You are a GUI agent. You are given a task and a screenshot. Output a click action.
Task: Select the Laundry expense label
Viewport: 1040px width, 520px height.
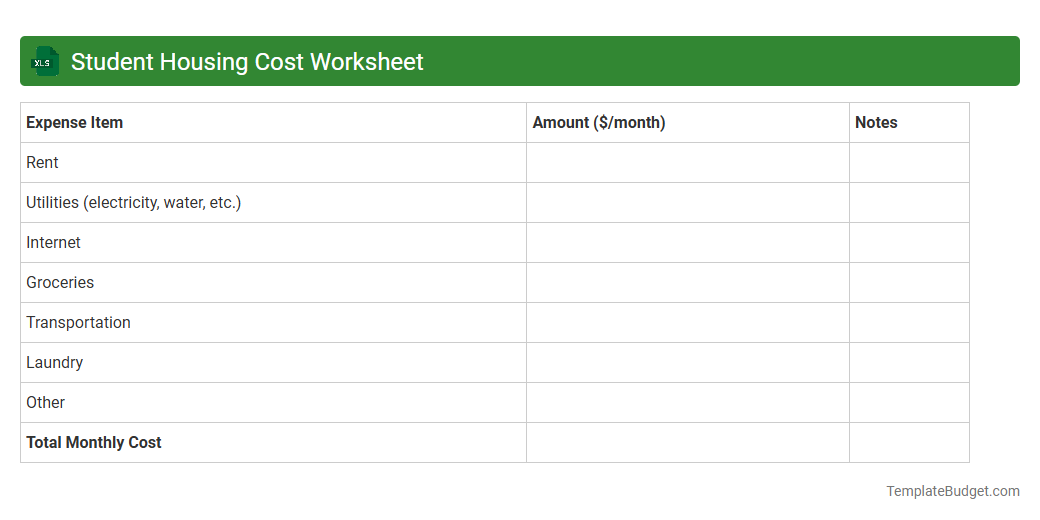pos(54,363)
